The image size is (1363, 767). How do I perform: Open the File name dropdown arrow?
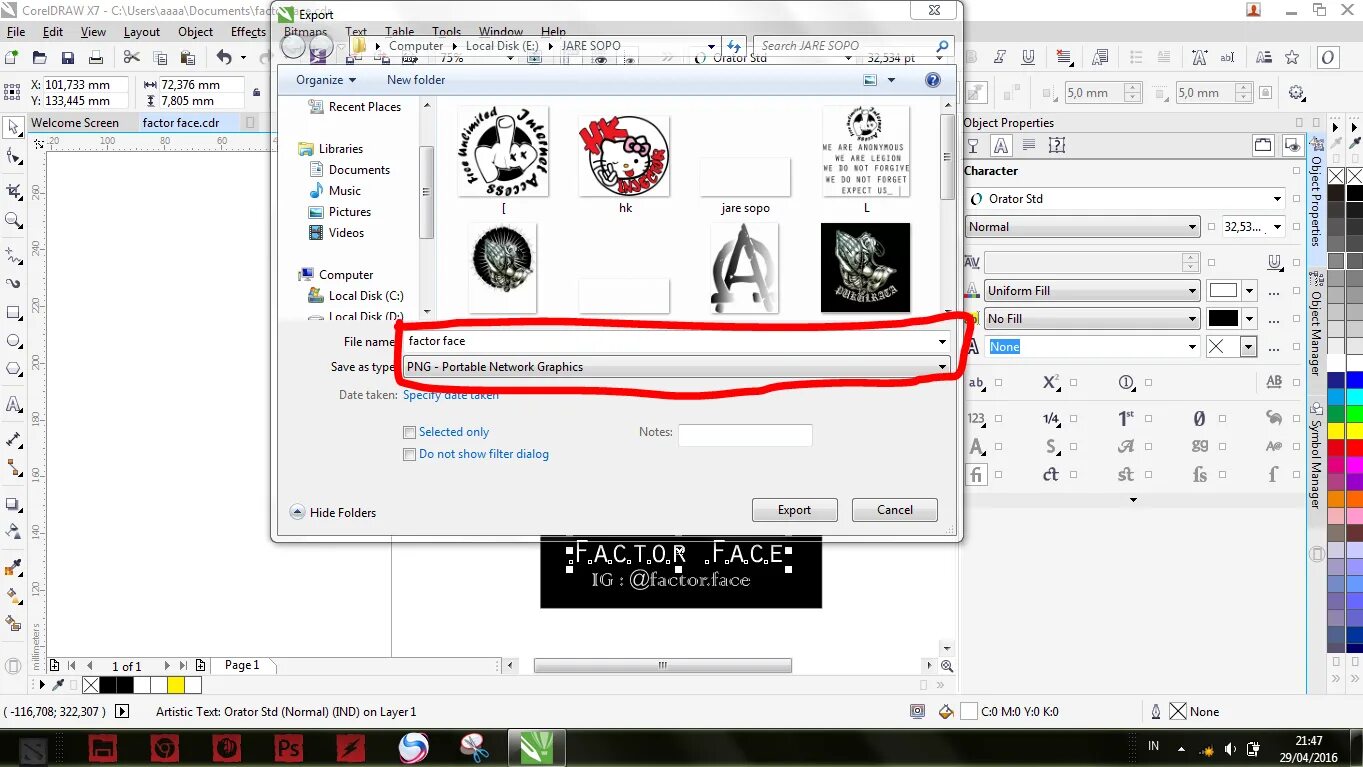(x=942, y=341)
